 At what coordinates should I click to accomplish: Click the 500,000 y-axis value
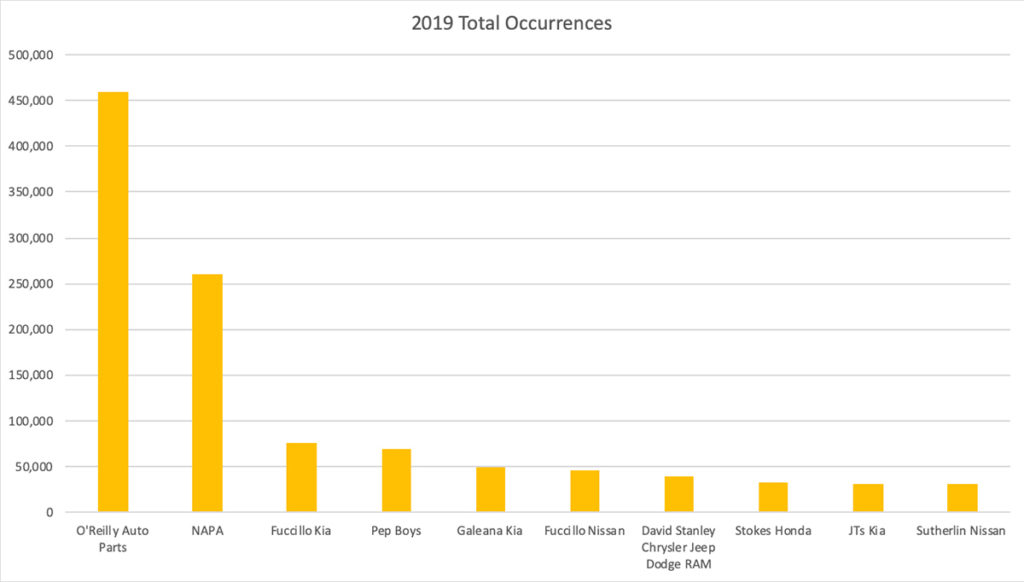tap(31, 55)
